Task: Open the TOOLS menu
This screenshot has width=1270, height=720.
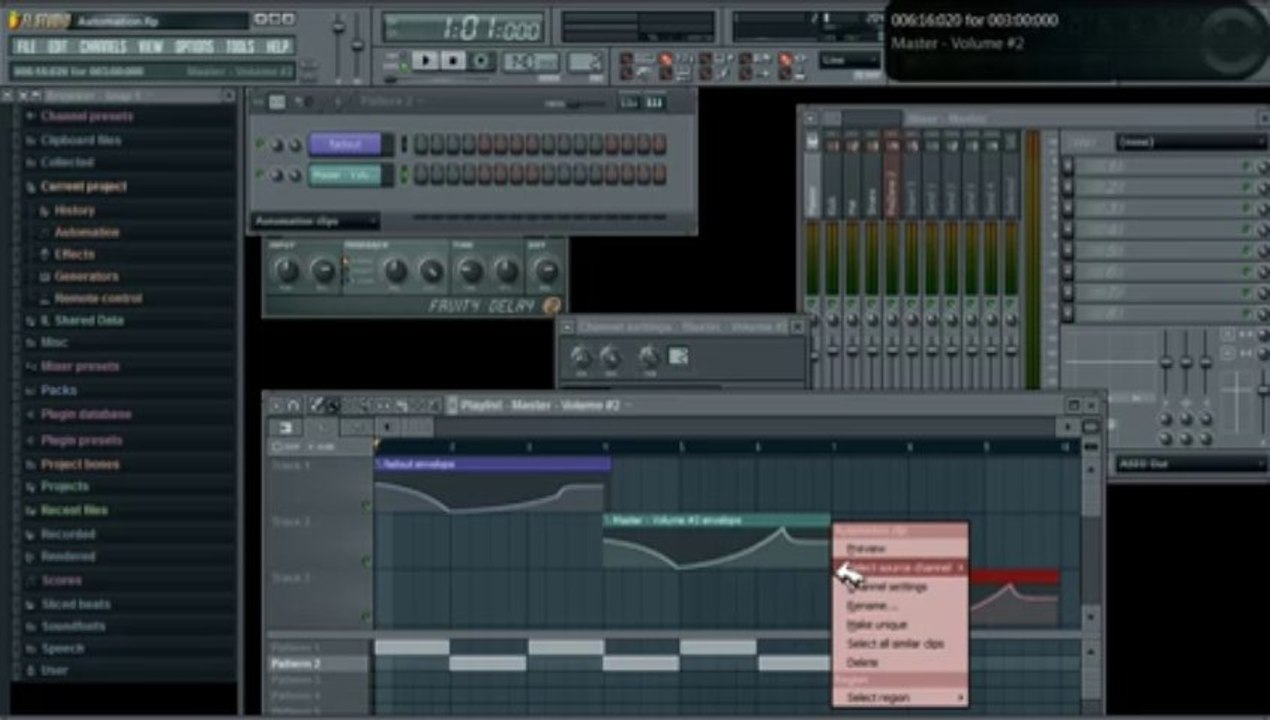Action: [x=240, y=47]
